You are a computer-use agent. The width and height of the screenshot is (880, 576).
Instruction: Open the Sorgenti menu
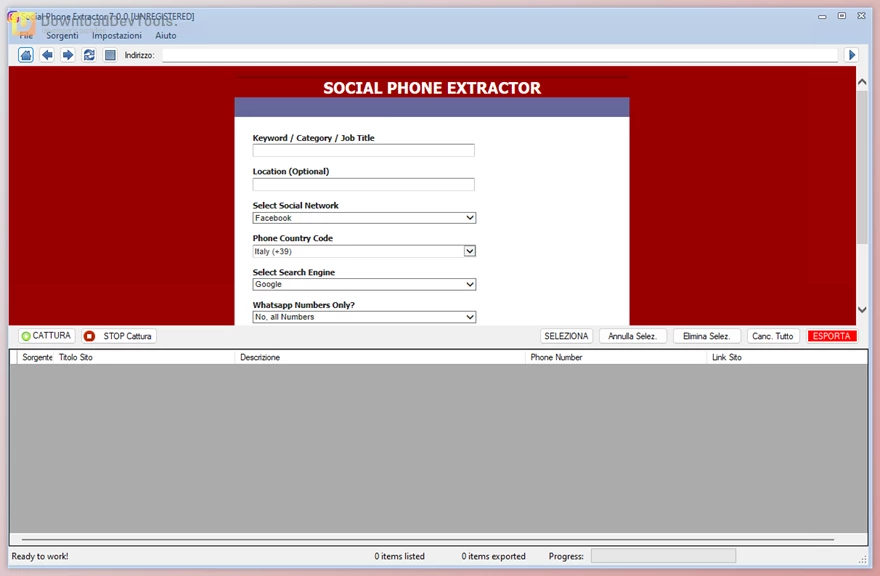pyautogui.click(x=62, y=35)
